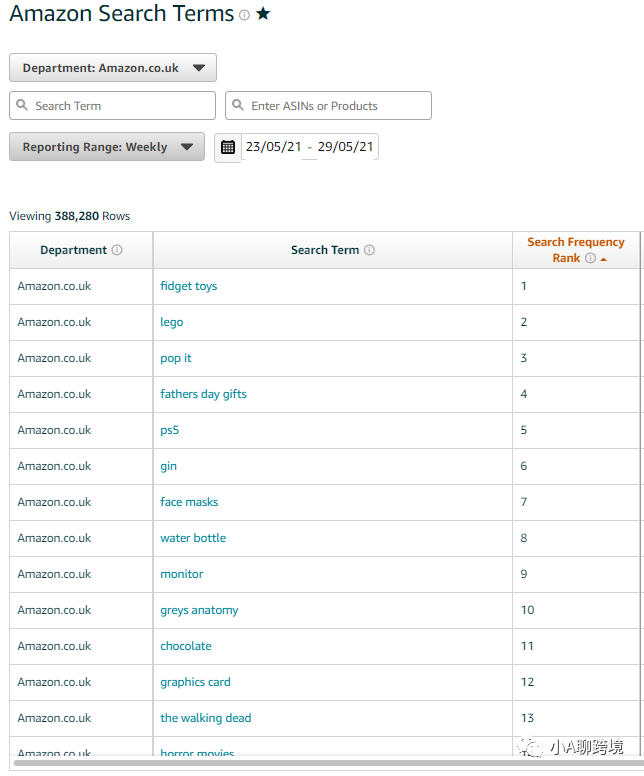This screenshot has width=644, height=776.
Task: Click the info icon next to Department header
Action: 117,250
